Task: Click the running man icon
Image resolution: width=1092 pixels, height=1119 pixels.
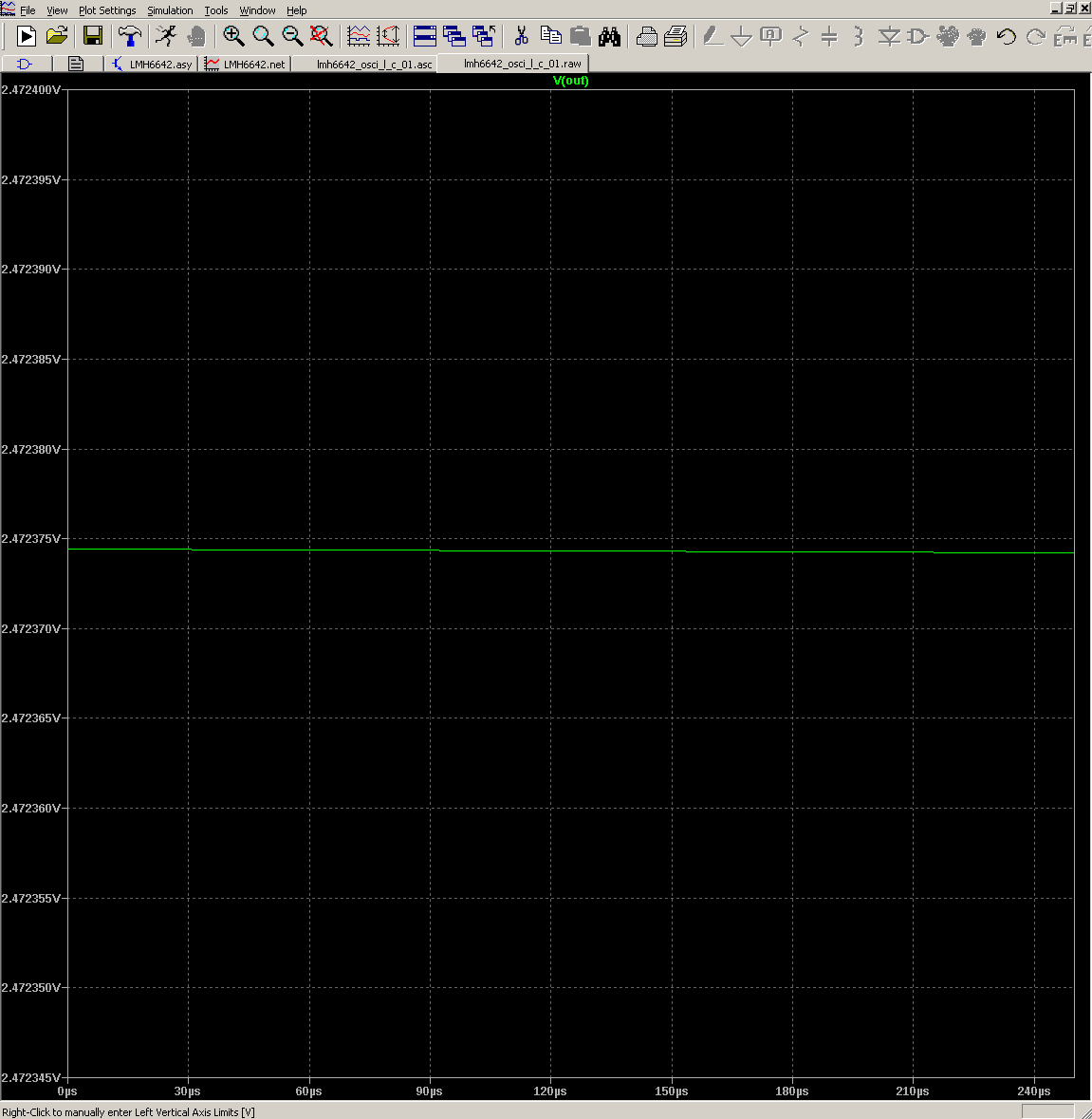Action: coord(166,36)
